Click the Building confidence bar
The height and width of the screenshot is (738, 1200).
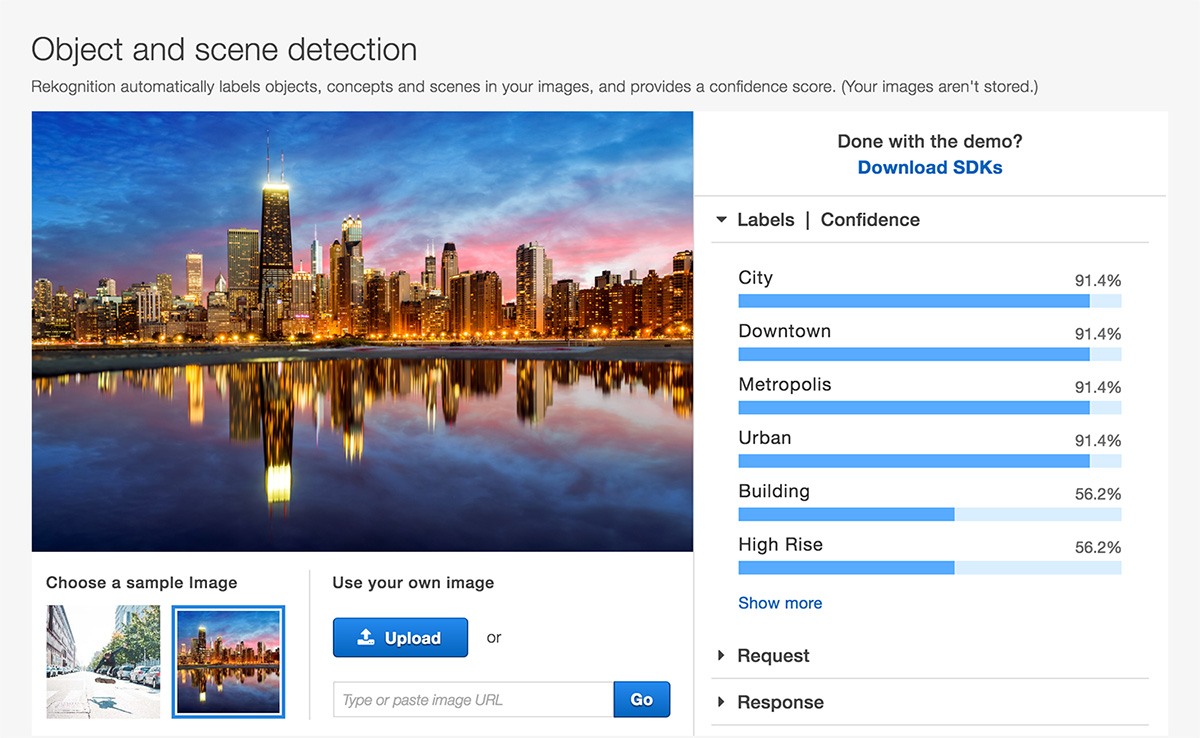click(x=929, y=514)
